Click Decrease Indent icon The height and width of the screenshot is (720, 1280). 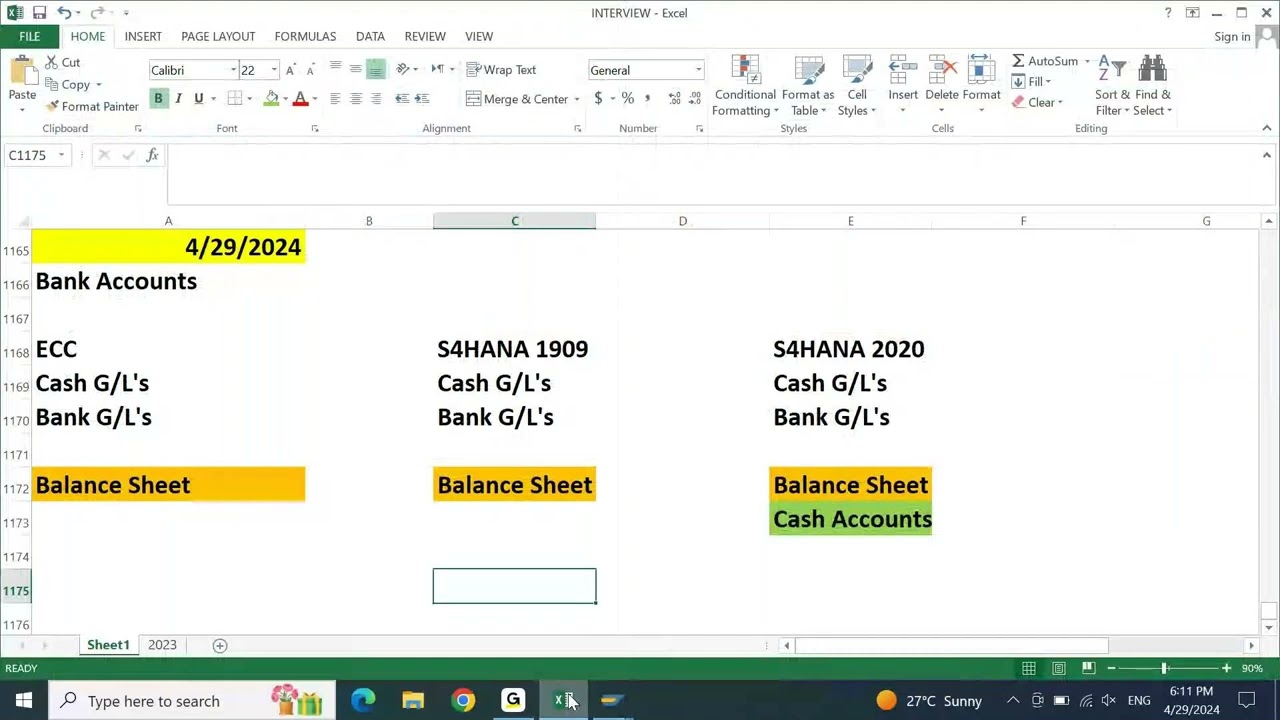402,98
